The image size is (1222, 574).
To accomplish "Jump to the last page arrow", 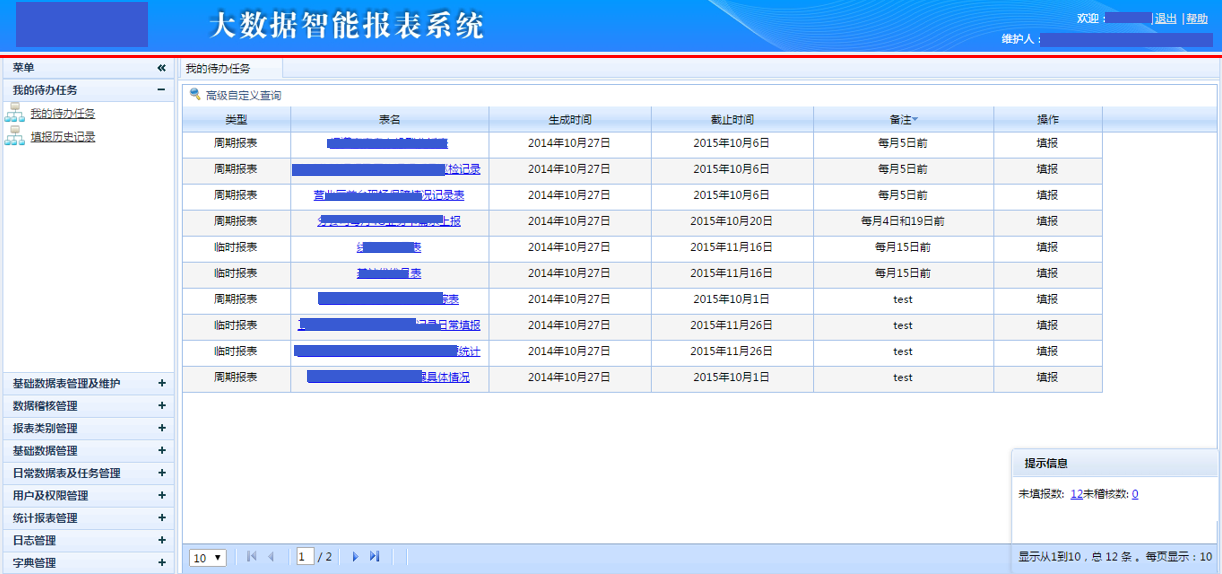I will pos(375,557).
